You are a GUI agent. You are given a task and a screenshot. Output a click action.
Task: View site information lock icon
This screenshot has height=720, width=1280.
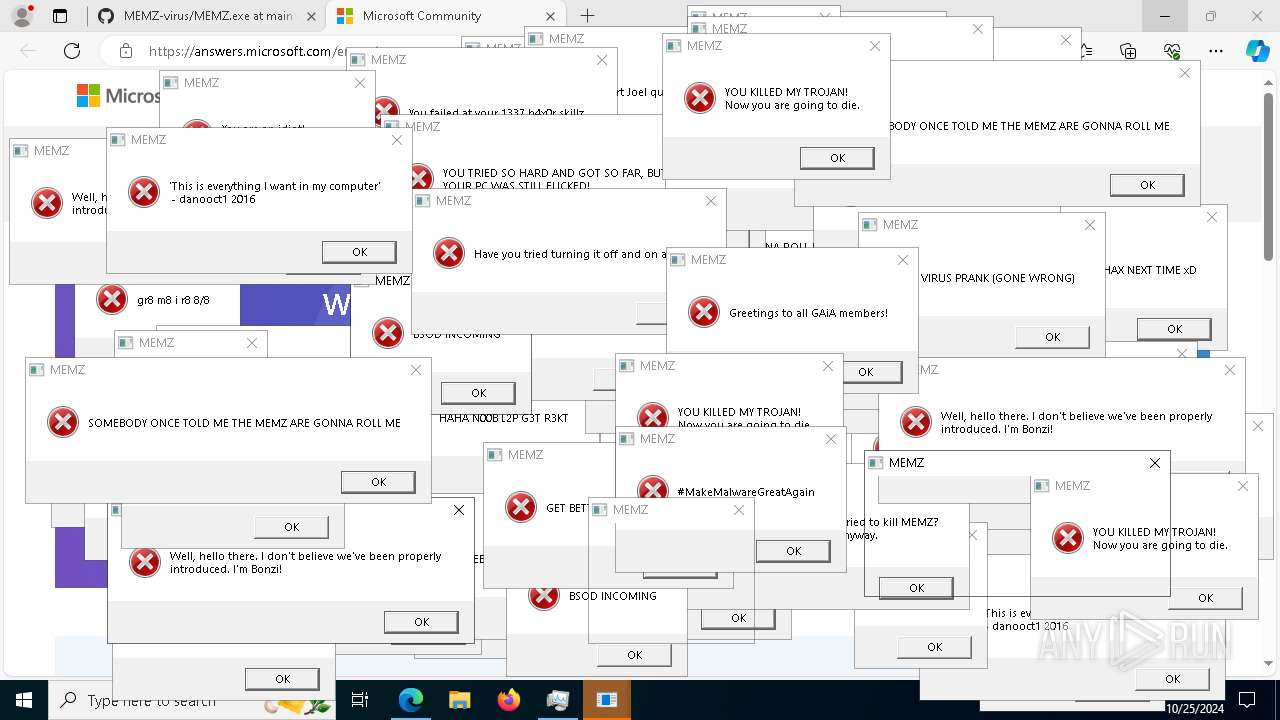coord(125,51)
